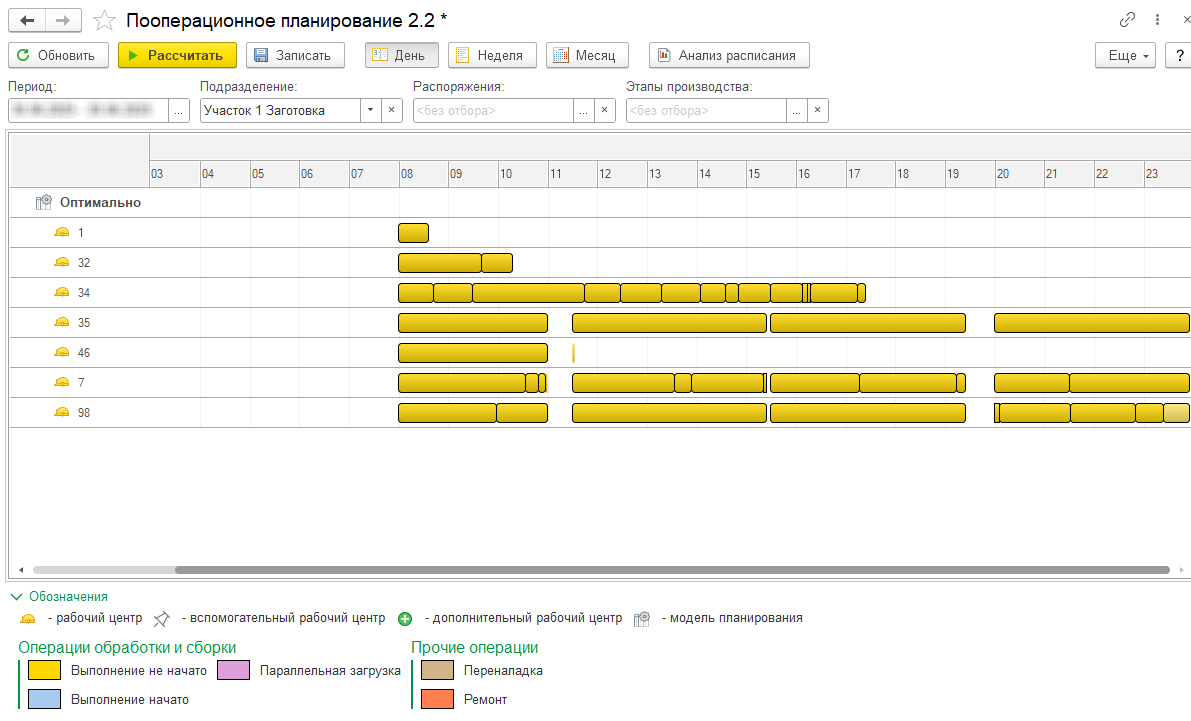This screenshot has width=1191, height=721.
Task: Click the work center icon for row 34
Action: 62,293
